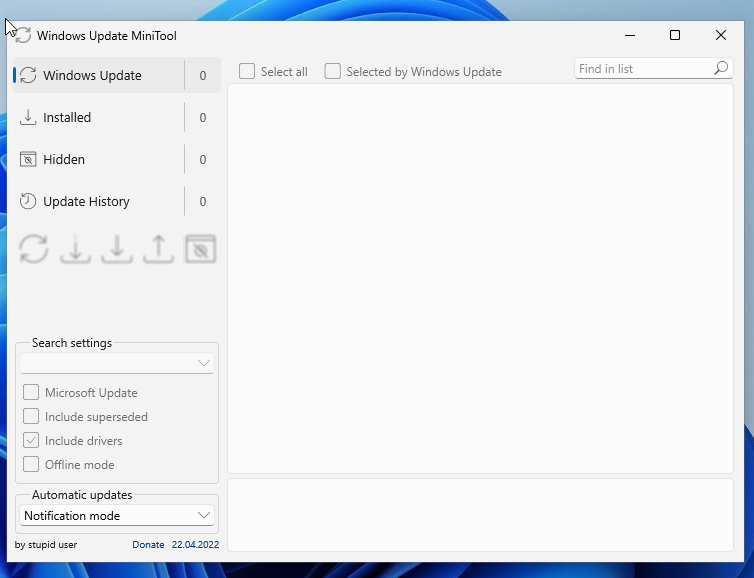The width and height of the screenshot is (754, 578).
Task: Click the install updates icon
Action: (117, 249)
